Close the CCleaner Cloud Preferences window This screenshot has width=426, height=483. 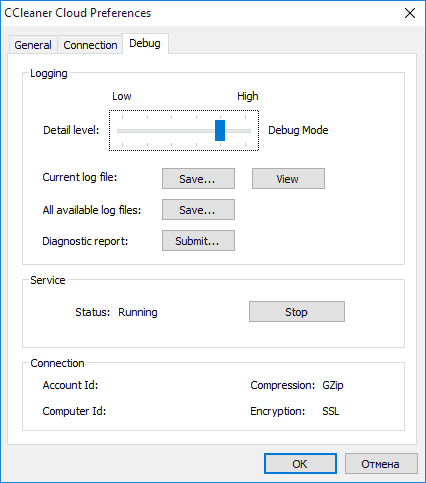pos(410,13)
